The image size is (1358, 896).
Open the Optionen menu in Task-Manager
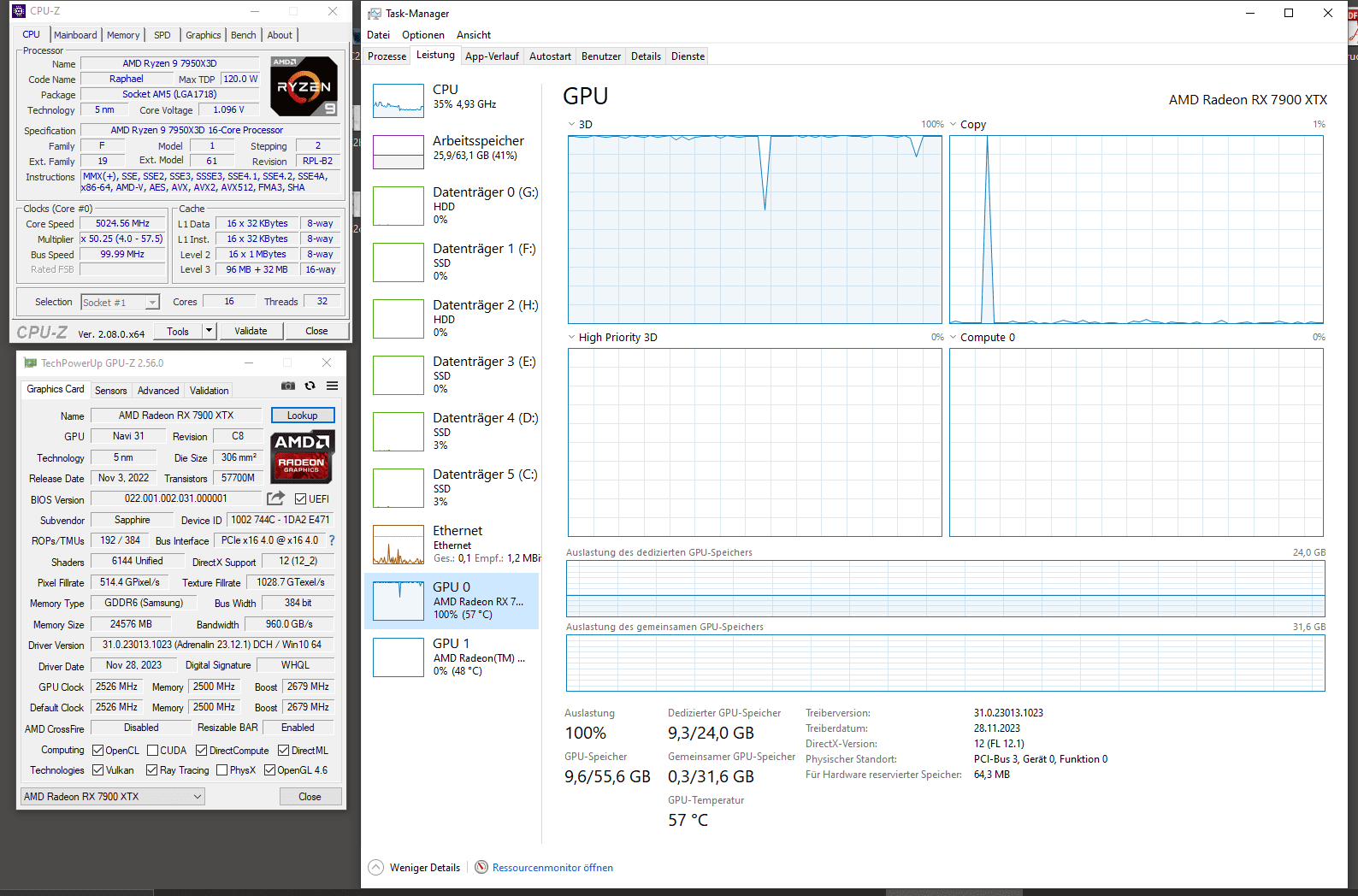(x=423, y=35)
